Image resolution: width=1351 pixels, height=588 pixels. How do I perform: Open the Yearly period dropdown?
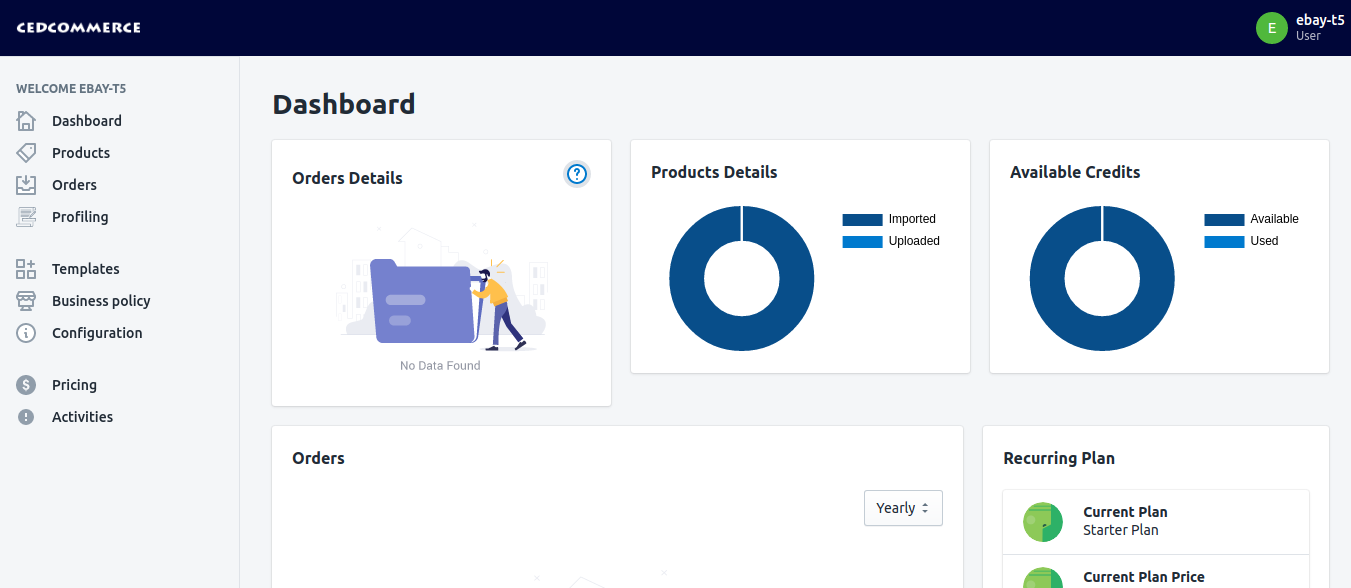(903, 508)
